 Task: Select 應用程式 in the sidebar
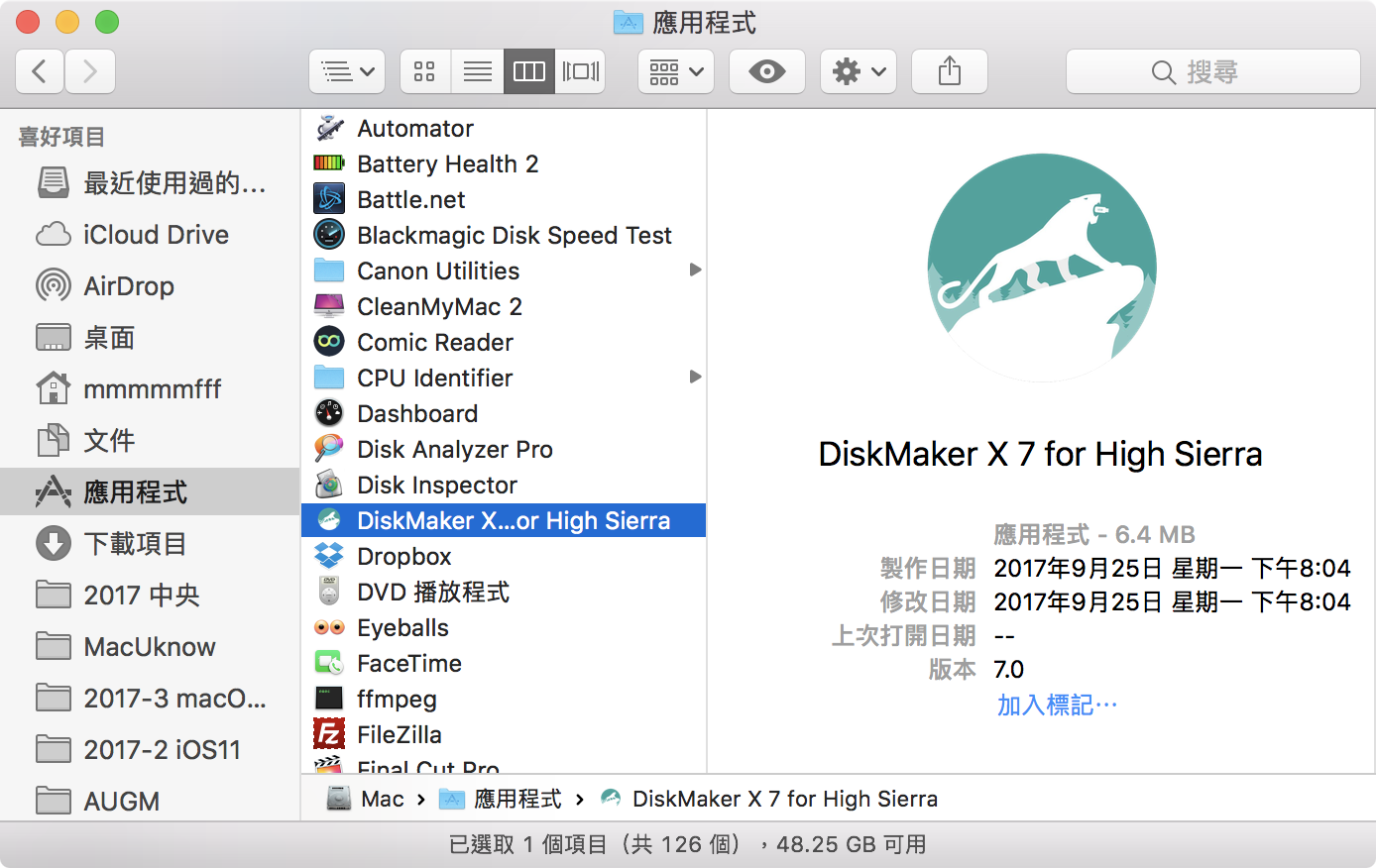150,492
